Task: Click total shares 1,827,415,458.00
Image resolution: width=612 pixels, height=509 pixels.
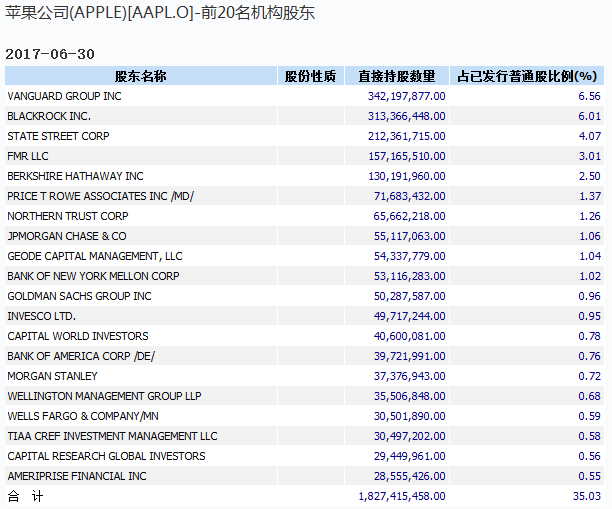Action: click(x=402, y=496)
